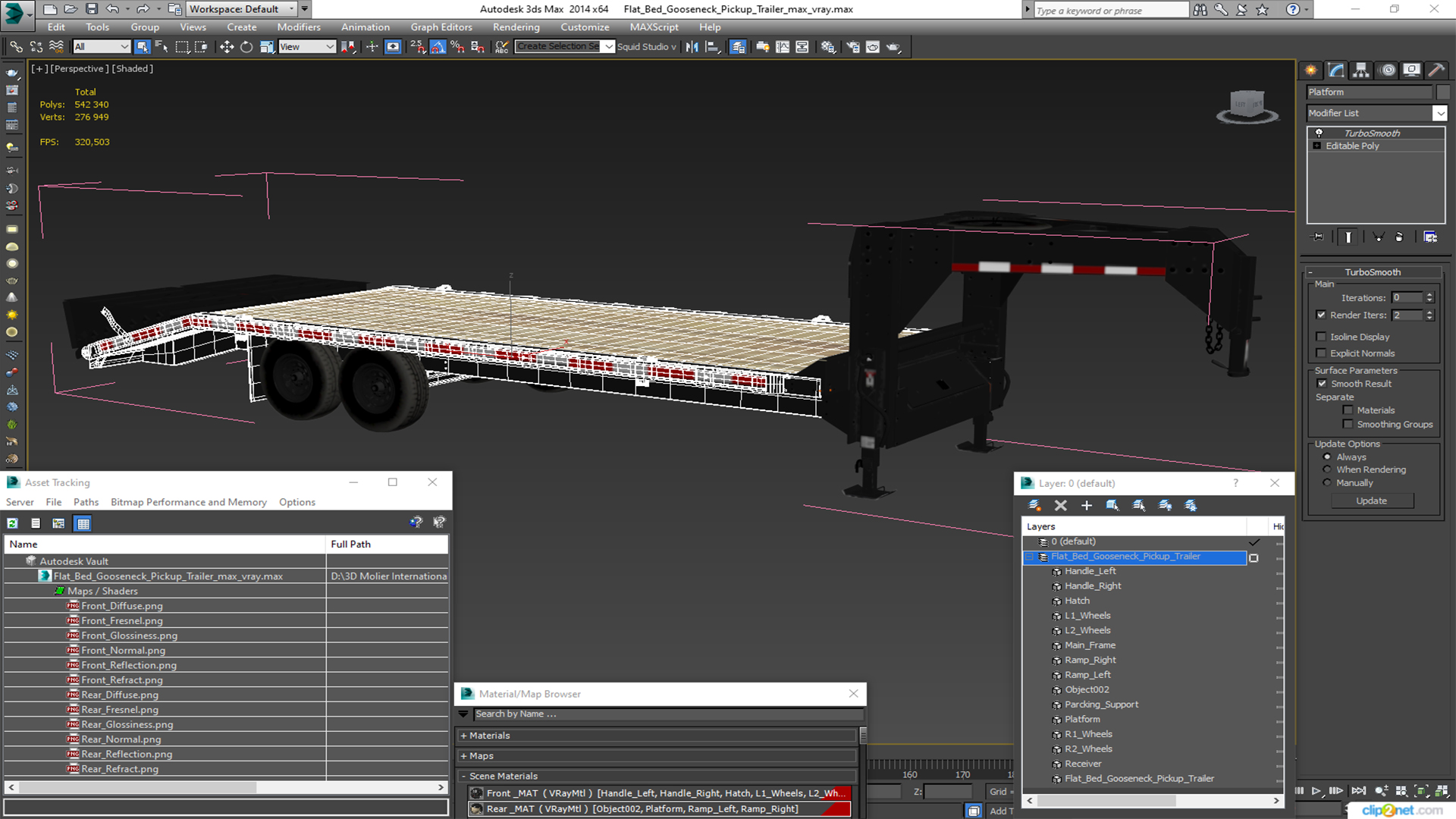Select the Main_Frame object in layers
The image size is (1456, 819).
click(x=1090, y=645)
